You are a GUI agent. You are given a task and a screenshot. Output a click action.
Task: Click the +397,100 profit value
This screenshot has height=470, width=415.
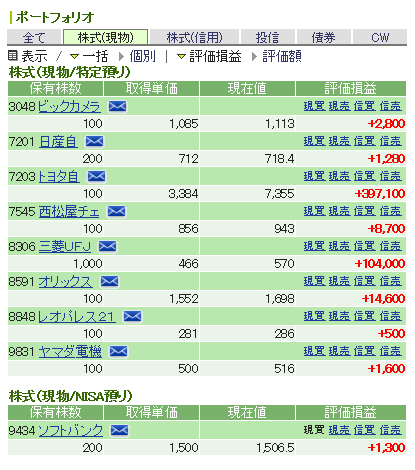tap(380, 194)
